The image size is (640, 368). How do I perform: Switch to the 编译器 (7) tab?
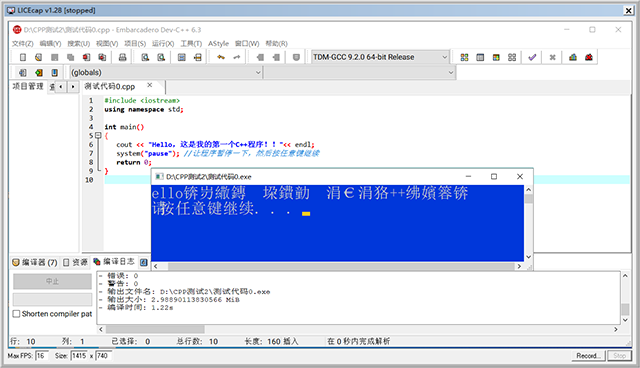[x=35, y=262]
